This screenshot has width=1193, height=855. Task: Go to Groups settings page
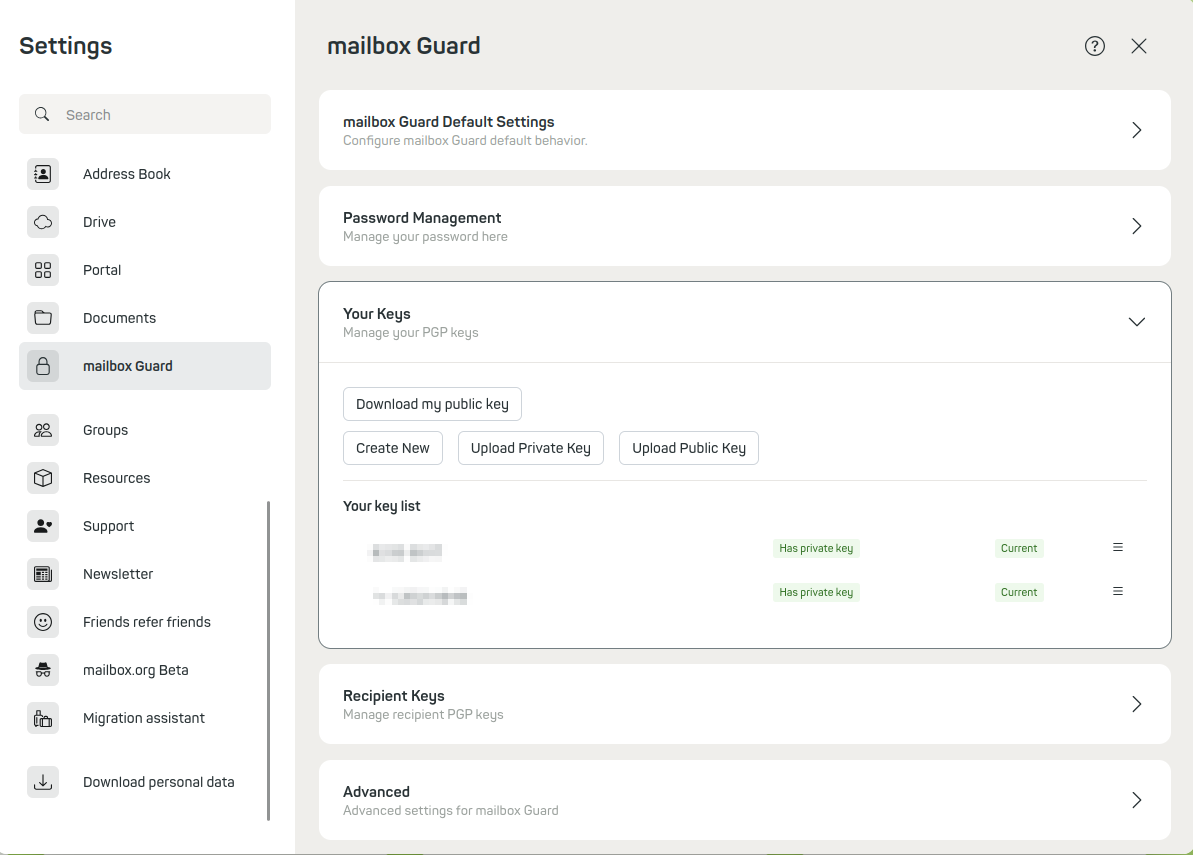tap(105, 430)
